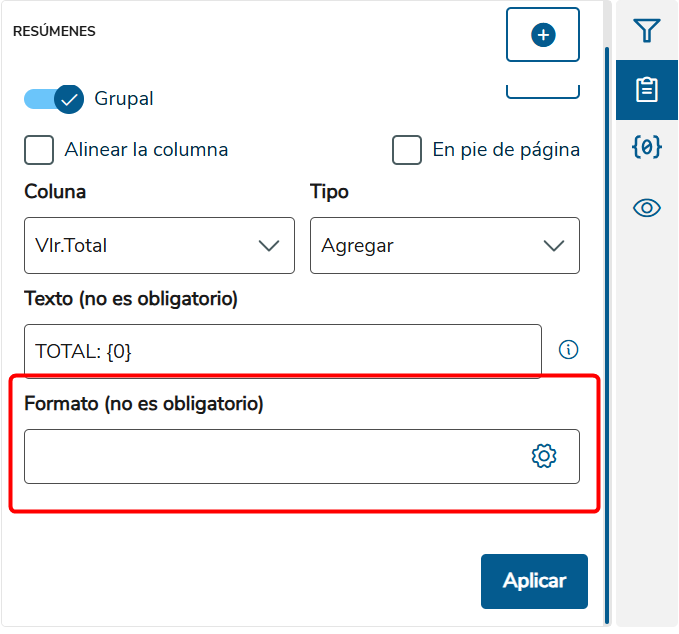Click the RESÚMENES section header
Viewport: 679px width, 634px height.
tap(54, 31)
